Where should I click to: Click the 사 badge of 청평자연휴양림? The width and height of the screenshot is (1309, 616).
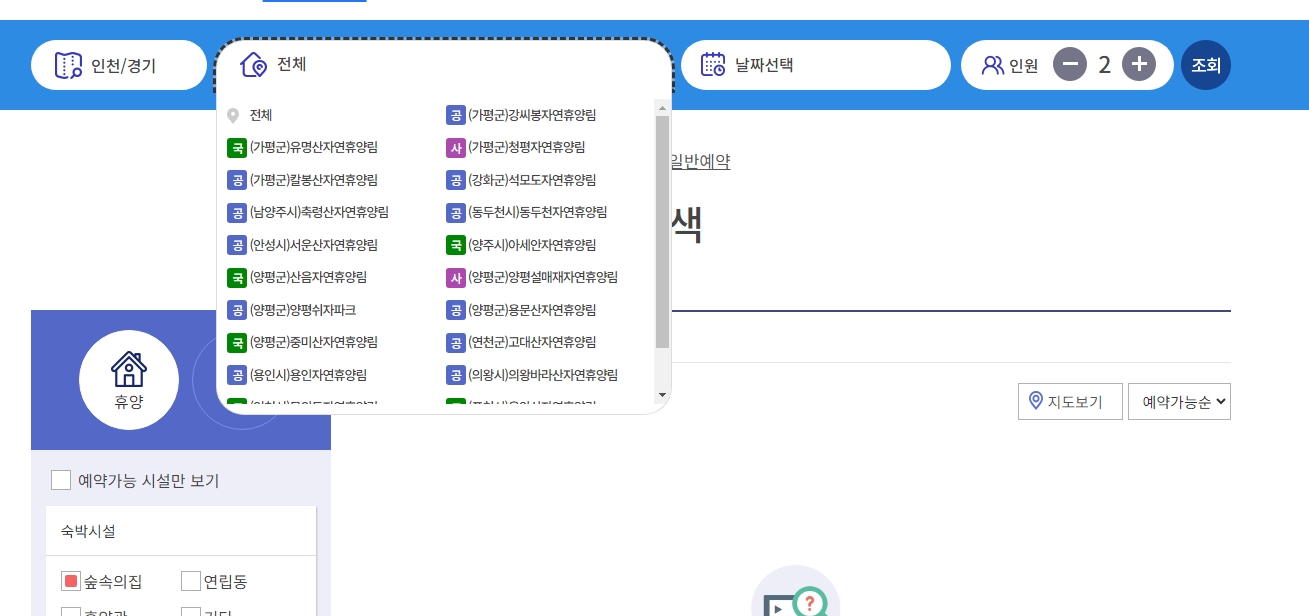click(x=456, y=148)
